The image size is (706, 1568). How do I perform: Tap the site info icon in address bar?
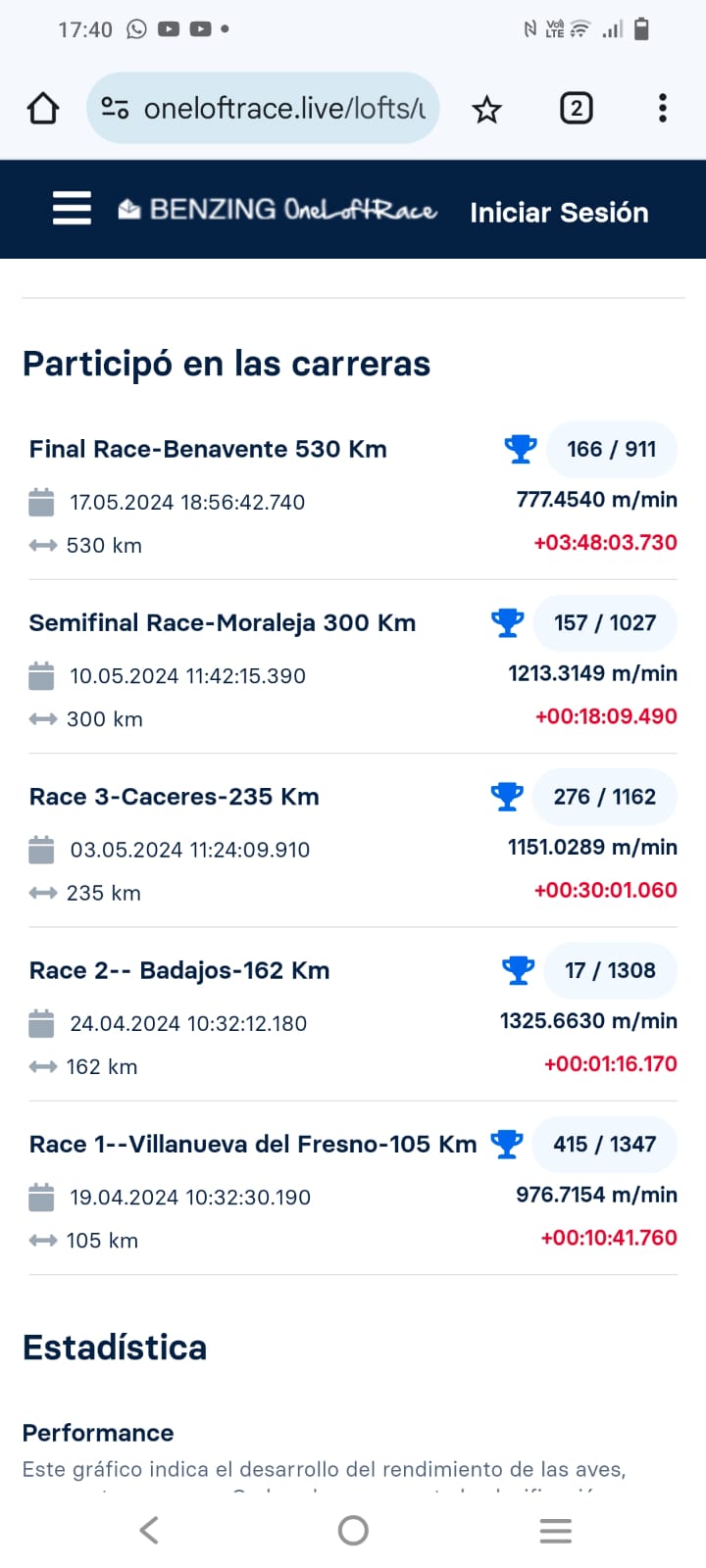click(116, 108)
